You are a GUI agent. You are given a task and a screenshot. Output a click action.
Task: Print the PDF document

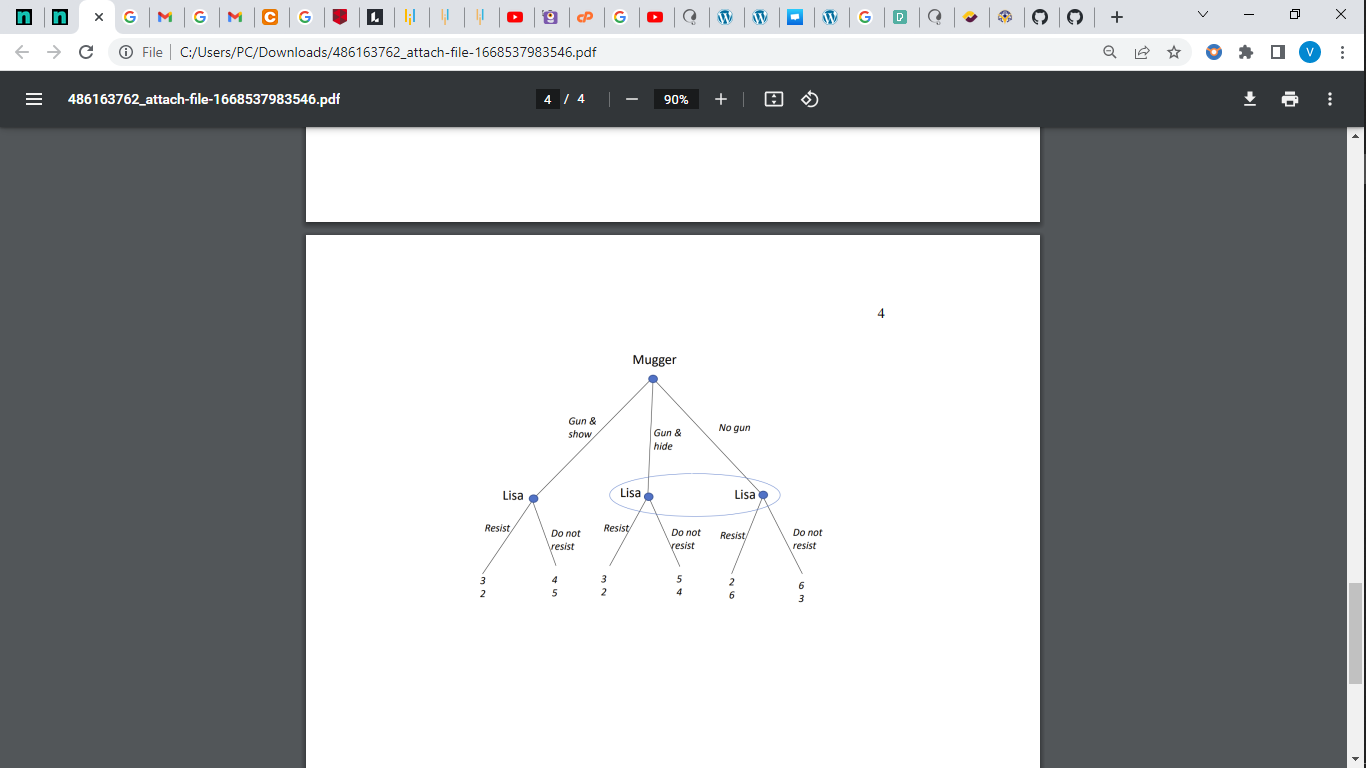click(1290, 99)
